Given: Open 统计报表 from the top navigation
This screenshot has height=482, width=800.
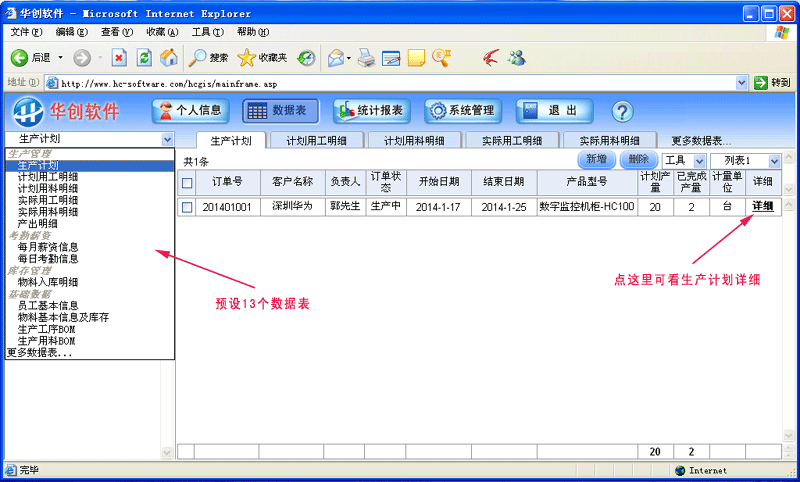Looking at the screenshot, I should (x=369, y=111).
